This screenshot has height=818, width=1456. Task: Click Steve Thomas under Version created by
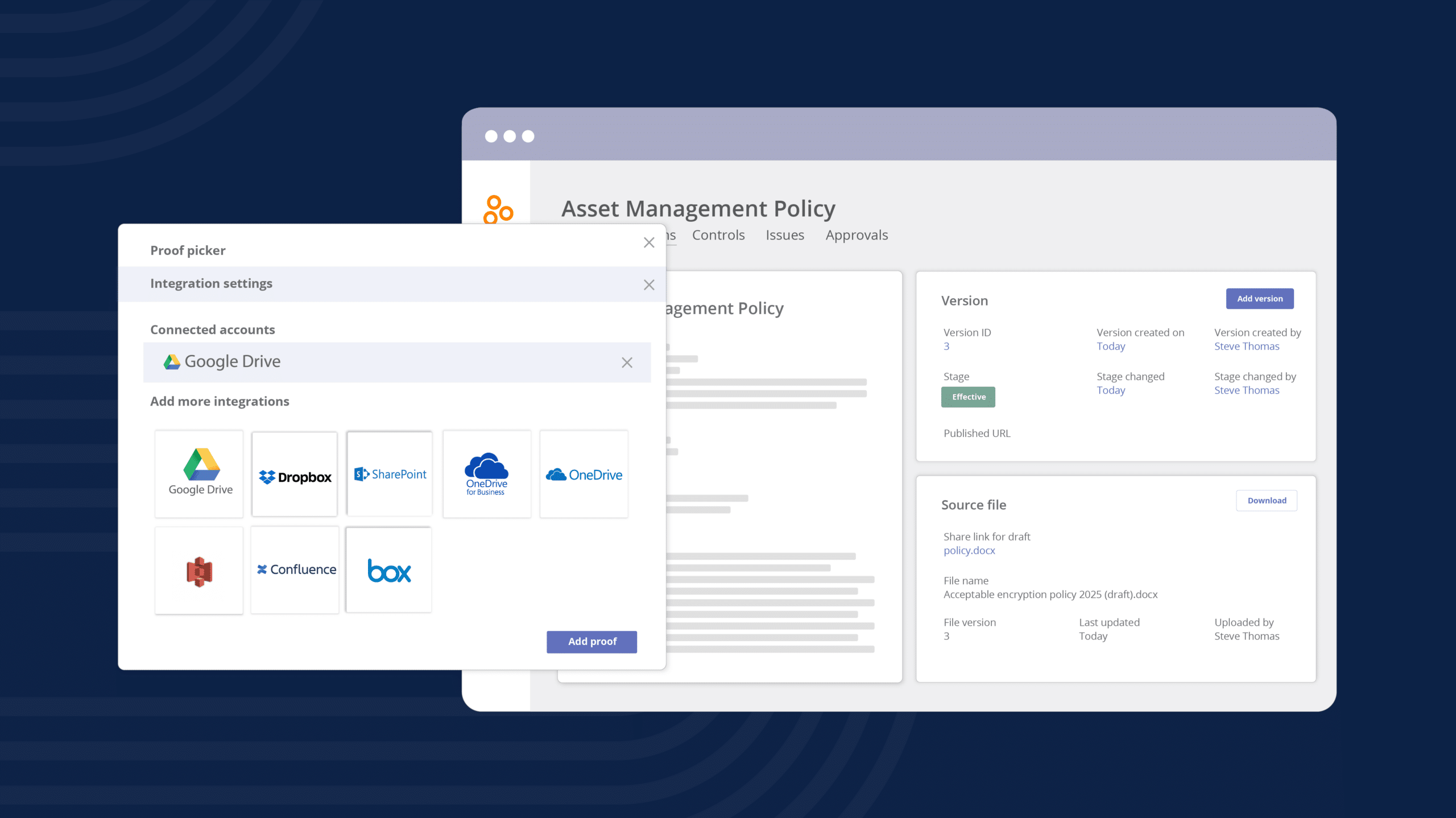[1247, 346]
